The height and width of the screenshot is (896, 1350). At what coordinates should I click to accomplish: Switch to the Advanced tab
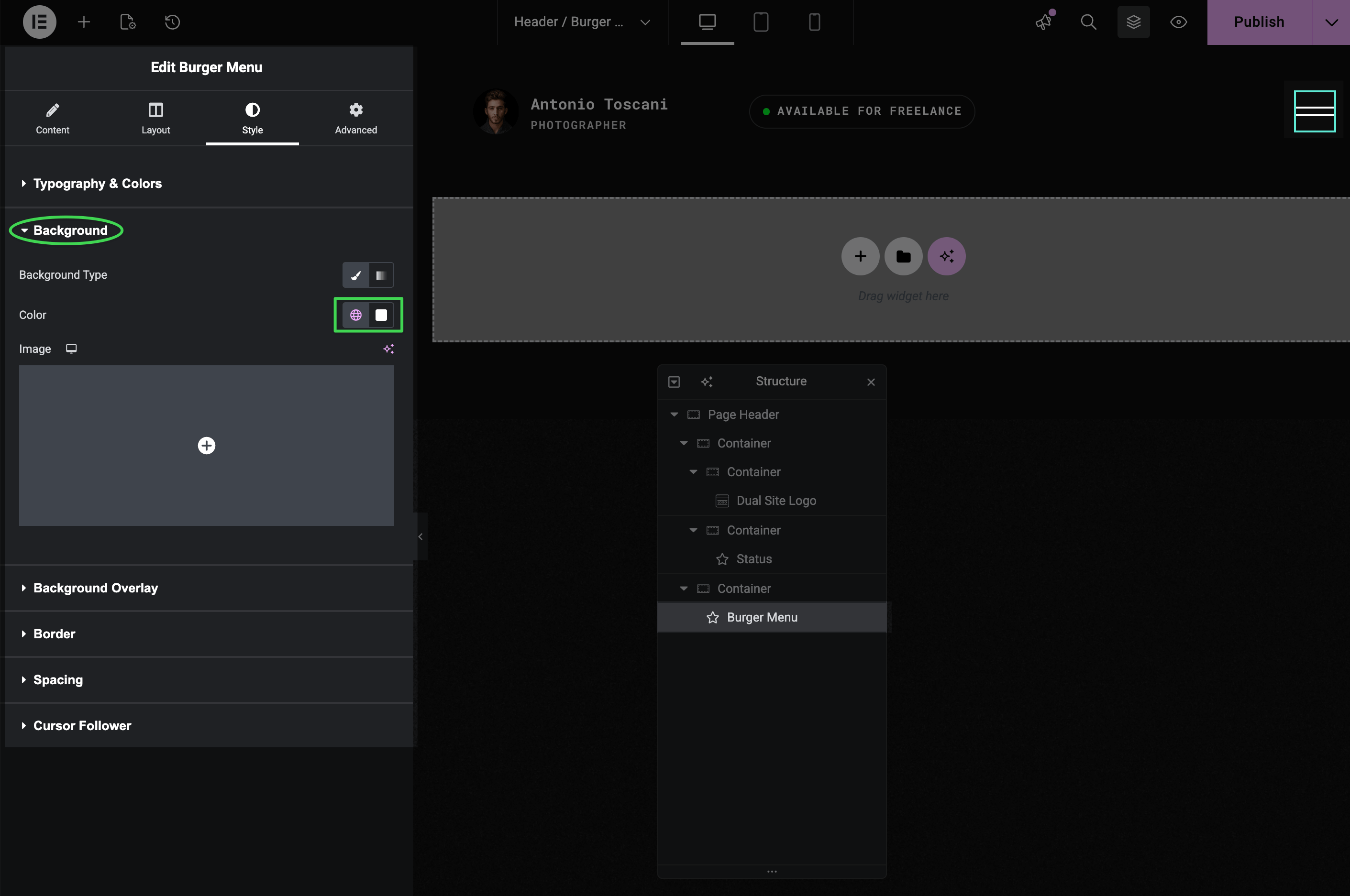pyautogui.click(x=355, y=118)
